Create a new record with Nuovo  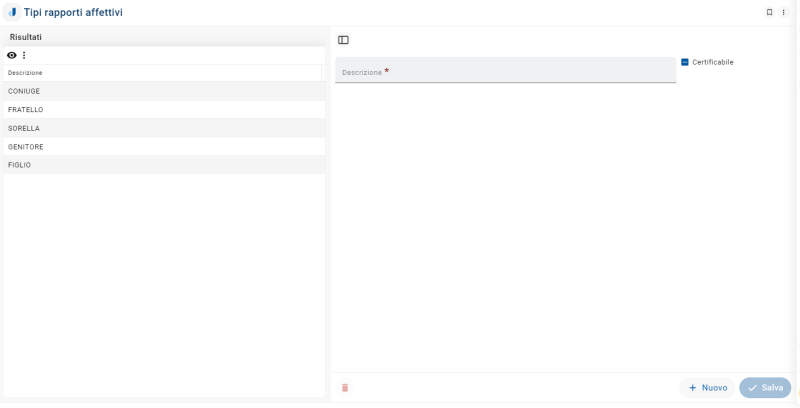tap(707, 388)
